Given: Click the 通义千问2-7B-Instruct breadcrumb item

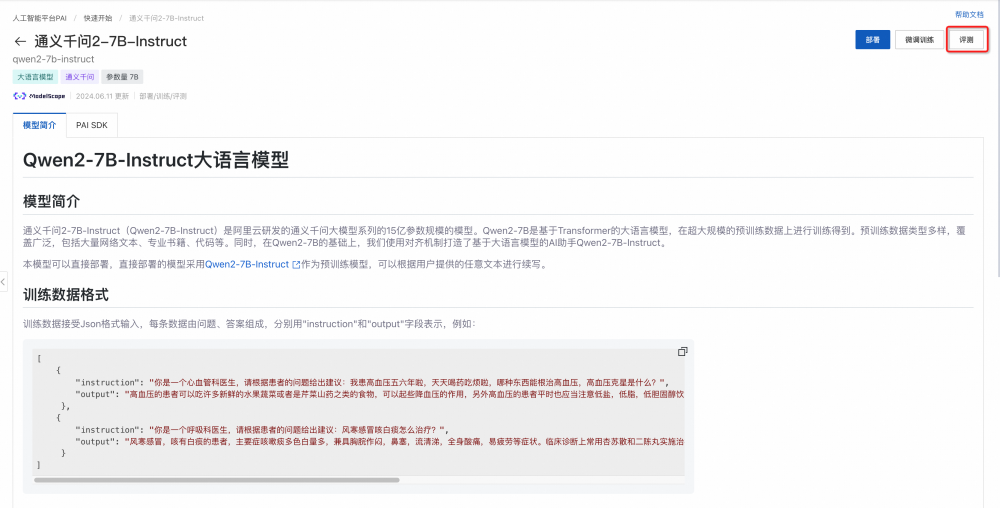Looking at the screenshot, I should tap(166, 18).
